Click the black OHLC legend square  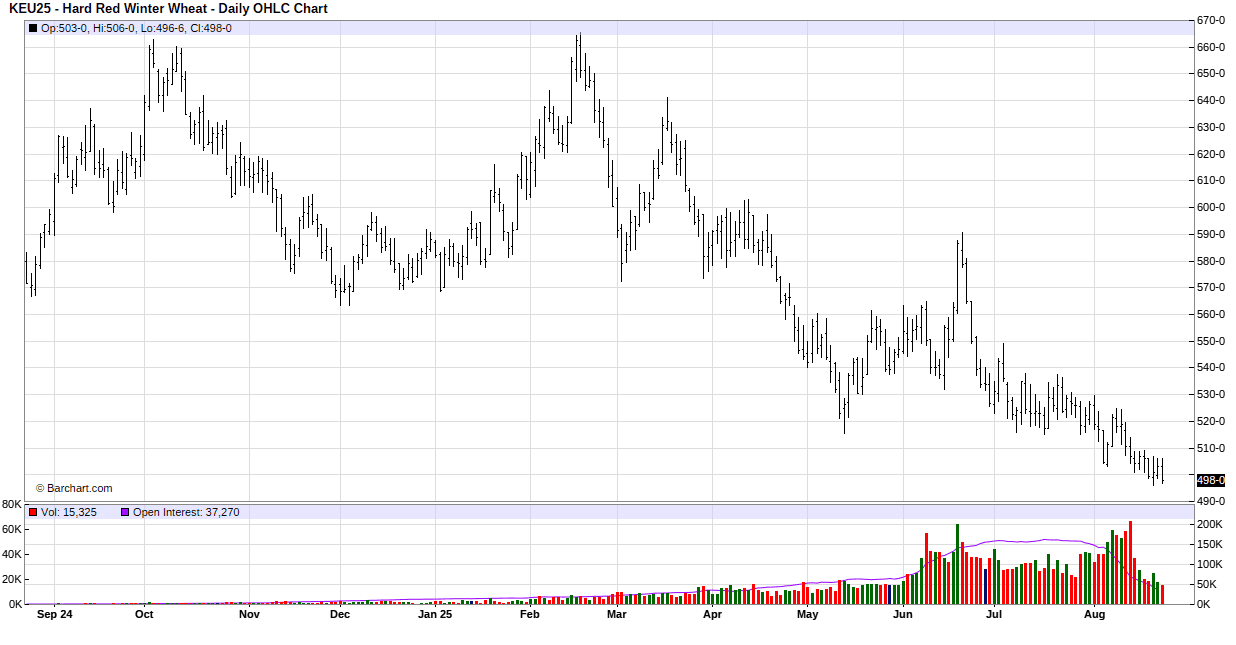coord(33,28)
